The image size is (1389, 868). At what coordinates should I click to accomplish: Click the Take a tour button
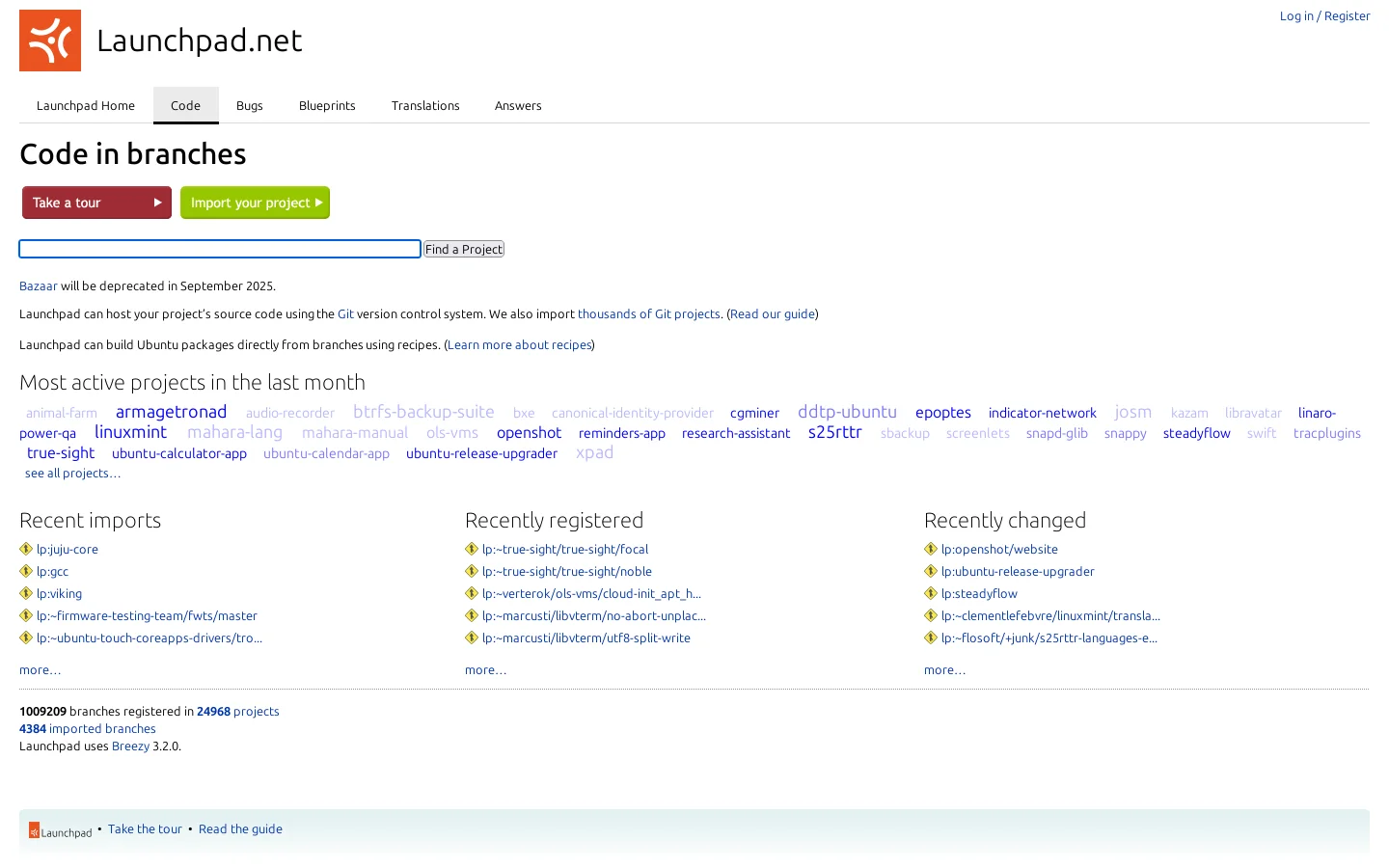96,203
